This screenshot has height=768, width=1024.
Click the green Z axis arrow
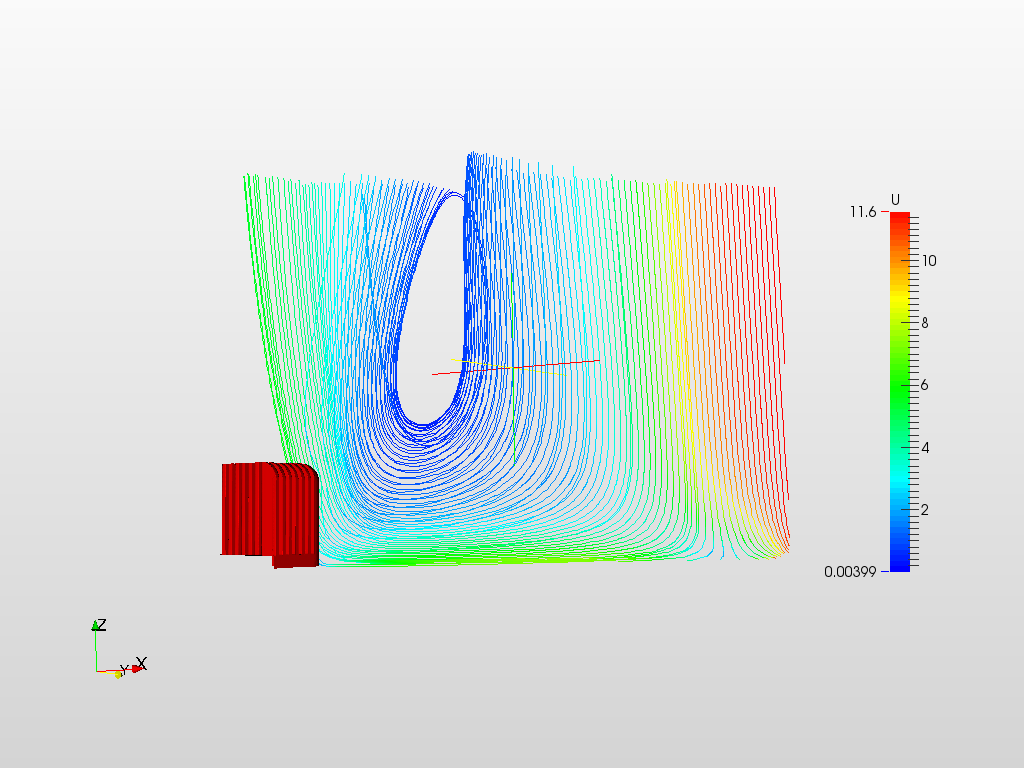[x=95, y=625]
